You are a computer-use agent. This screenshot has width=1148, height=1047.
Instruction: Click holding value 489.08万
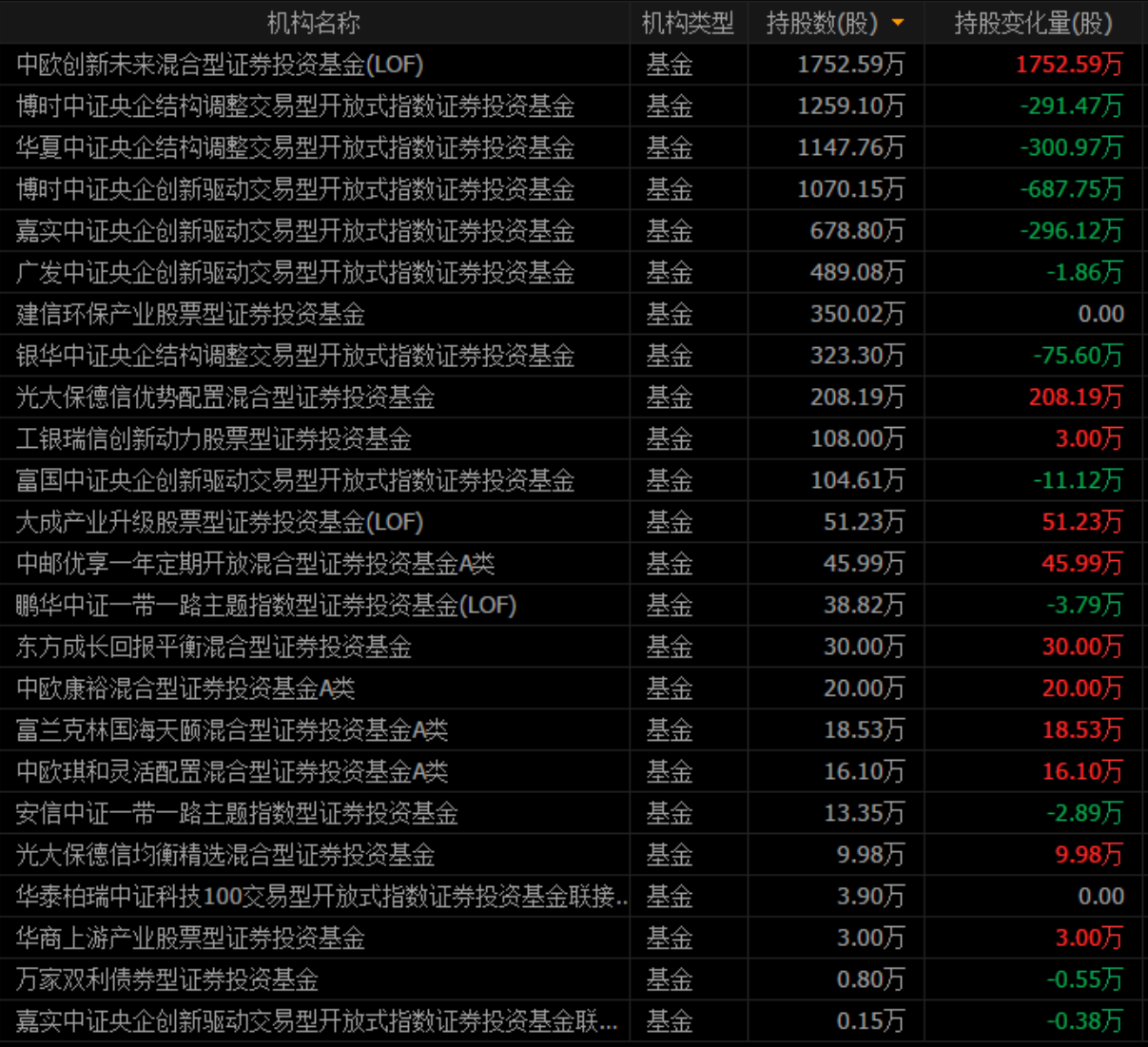[x=858, y=273]
